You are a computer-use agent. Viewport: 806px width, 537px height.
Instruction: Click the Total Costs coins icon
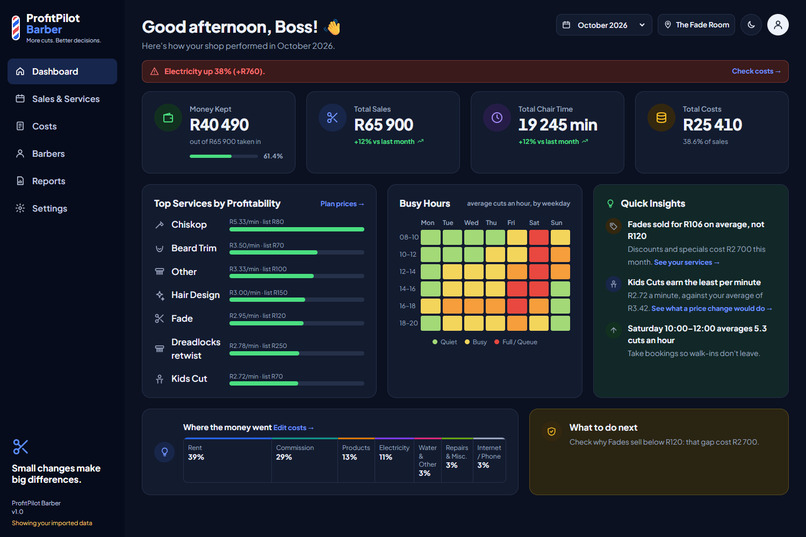point(662,118)
